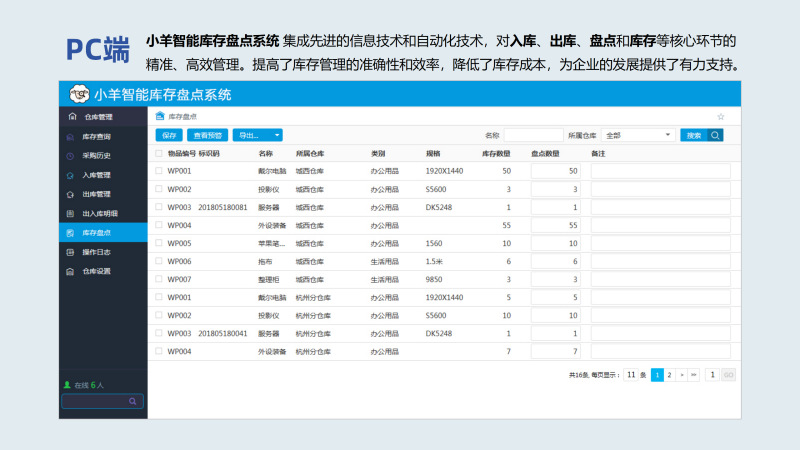This screenshot has width=800, height=450.
Task: Click the 库存盘点 breadcrumb text
Action: [183, 117]
